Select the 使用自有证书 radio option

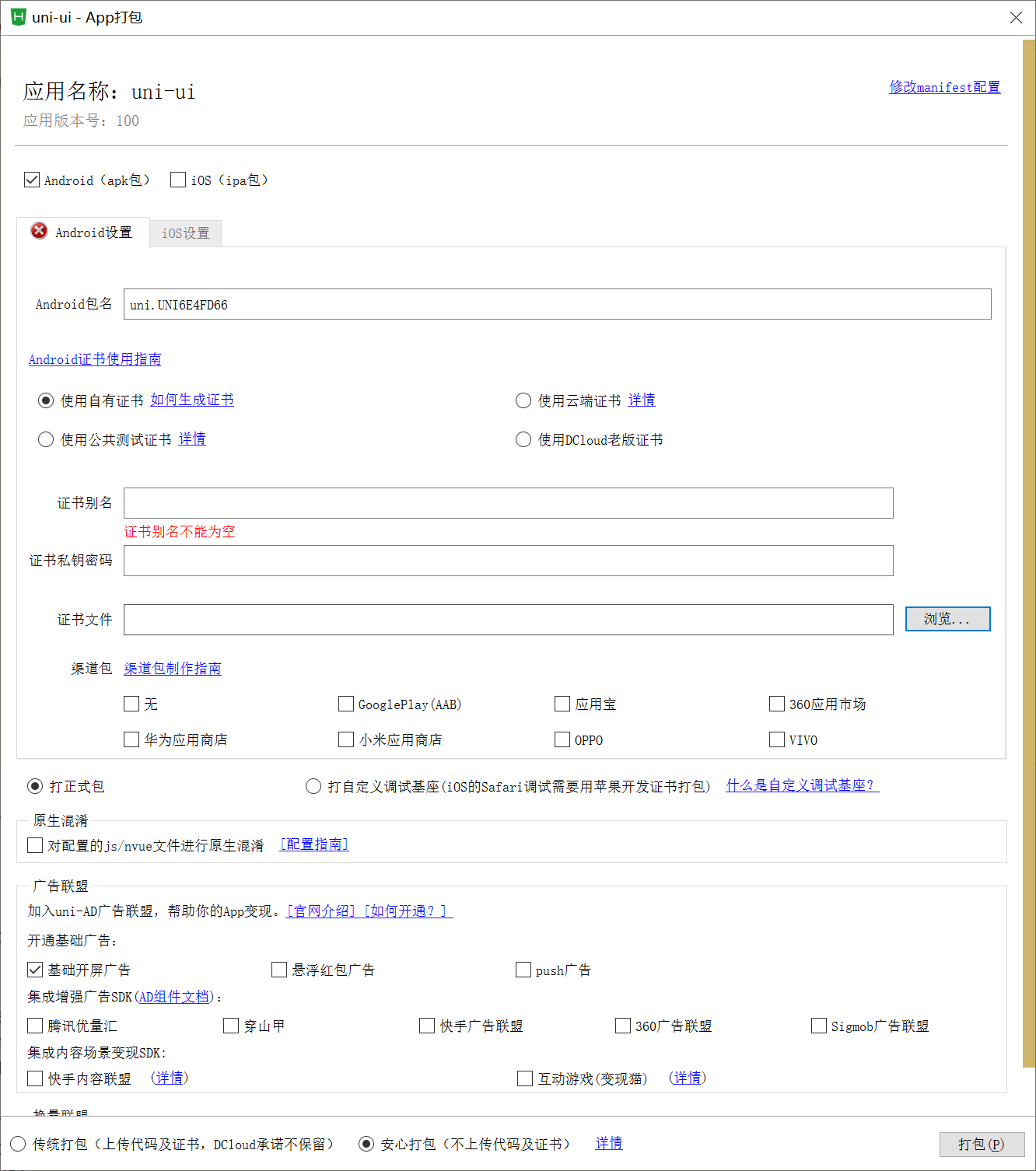point(46,400)
